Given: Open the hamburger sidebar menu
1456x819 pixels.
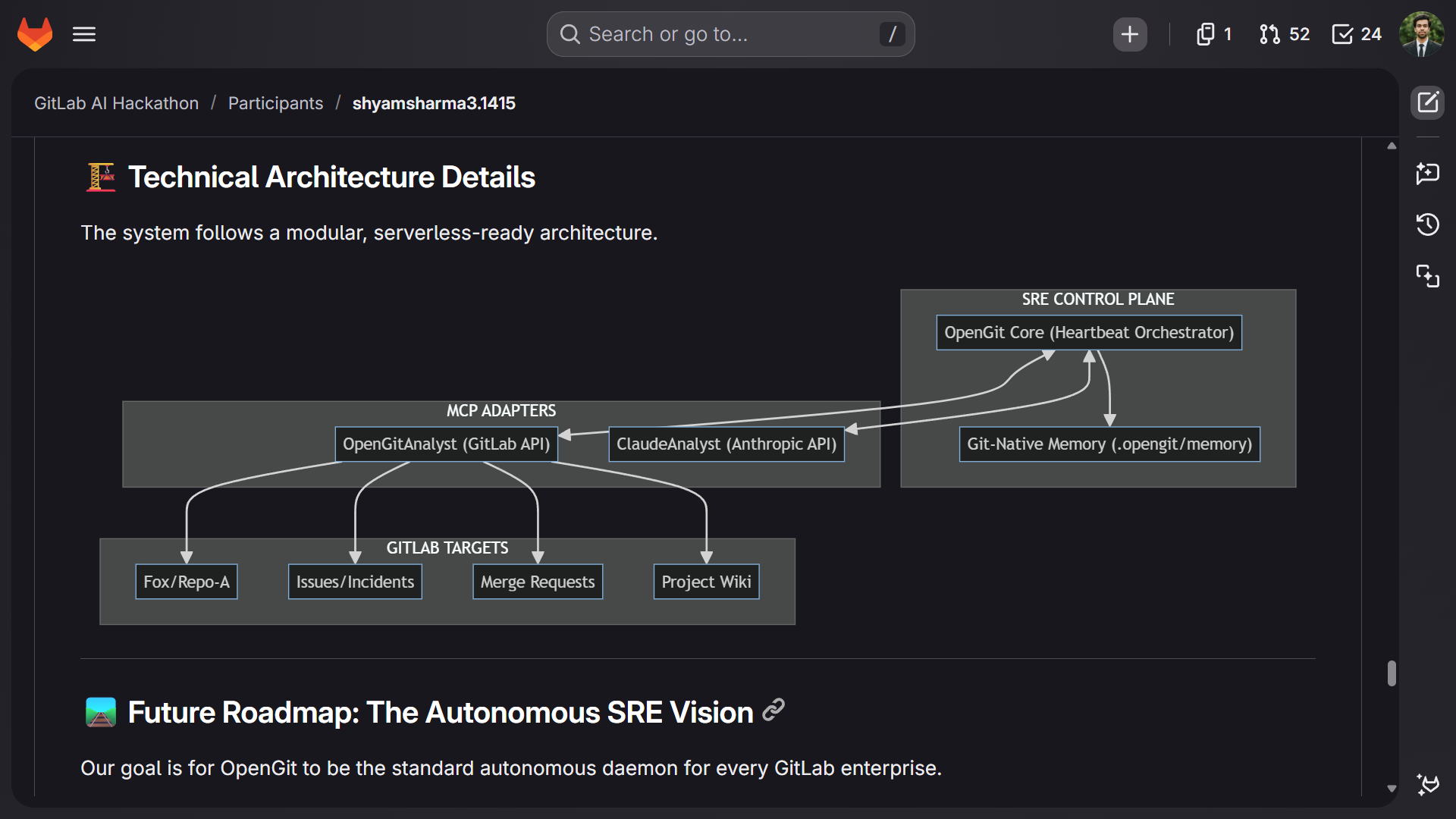Looking at the screenshot, I should 84,34.
